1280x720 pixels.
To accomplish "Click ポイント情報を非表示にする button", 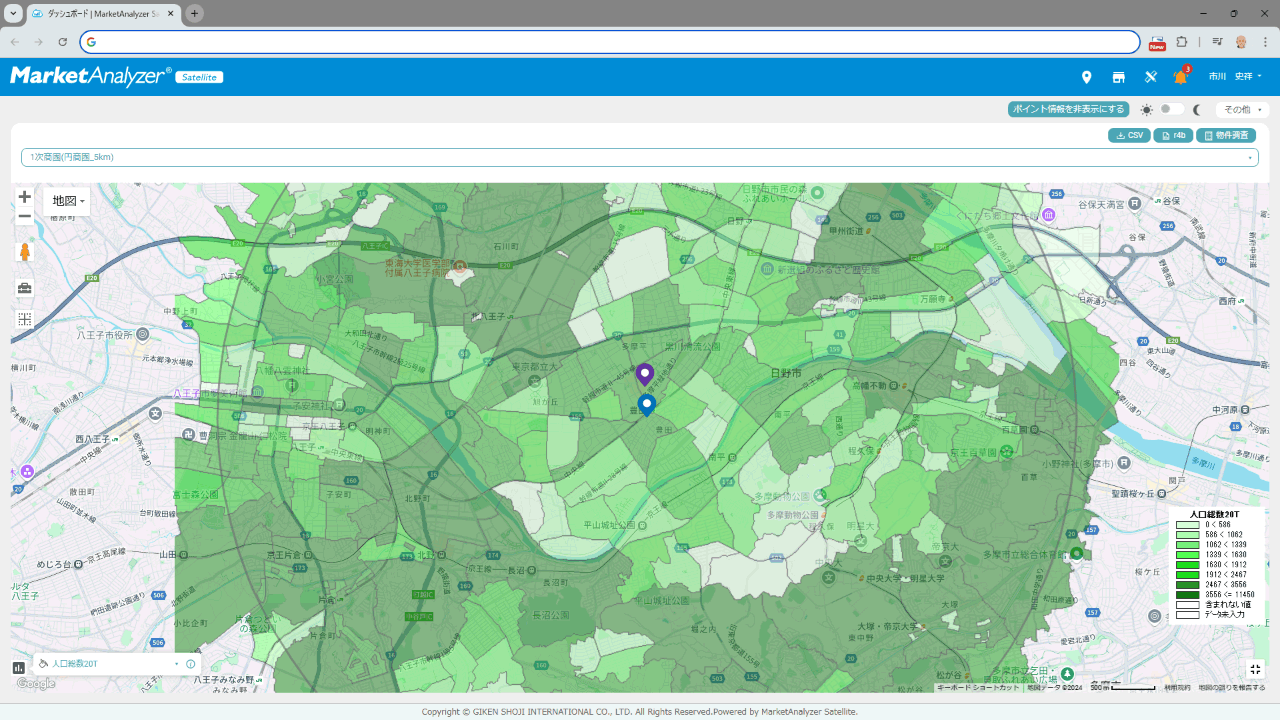I will click(1068, 110).
